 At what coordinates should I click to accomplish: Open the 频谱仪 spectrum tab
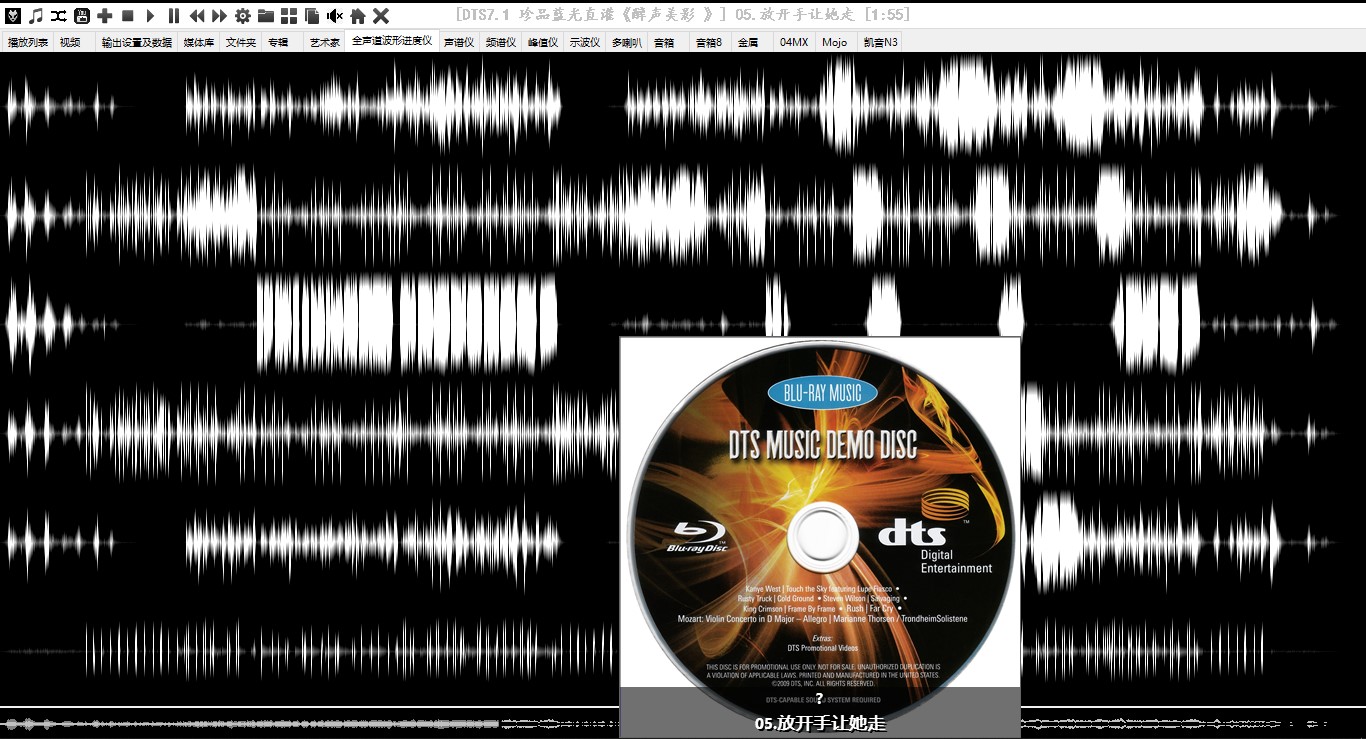point(501,42)
